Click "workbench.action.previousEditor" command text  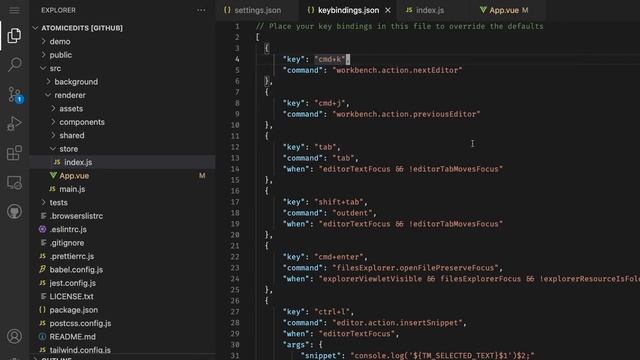coord(406,114)
